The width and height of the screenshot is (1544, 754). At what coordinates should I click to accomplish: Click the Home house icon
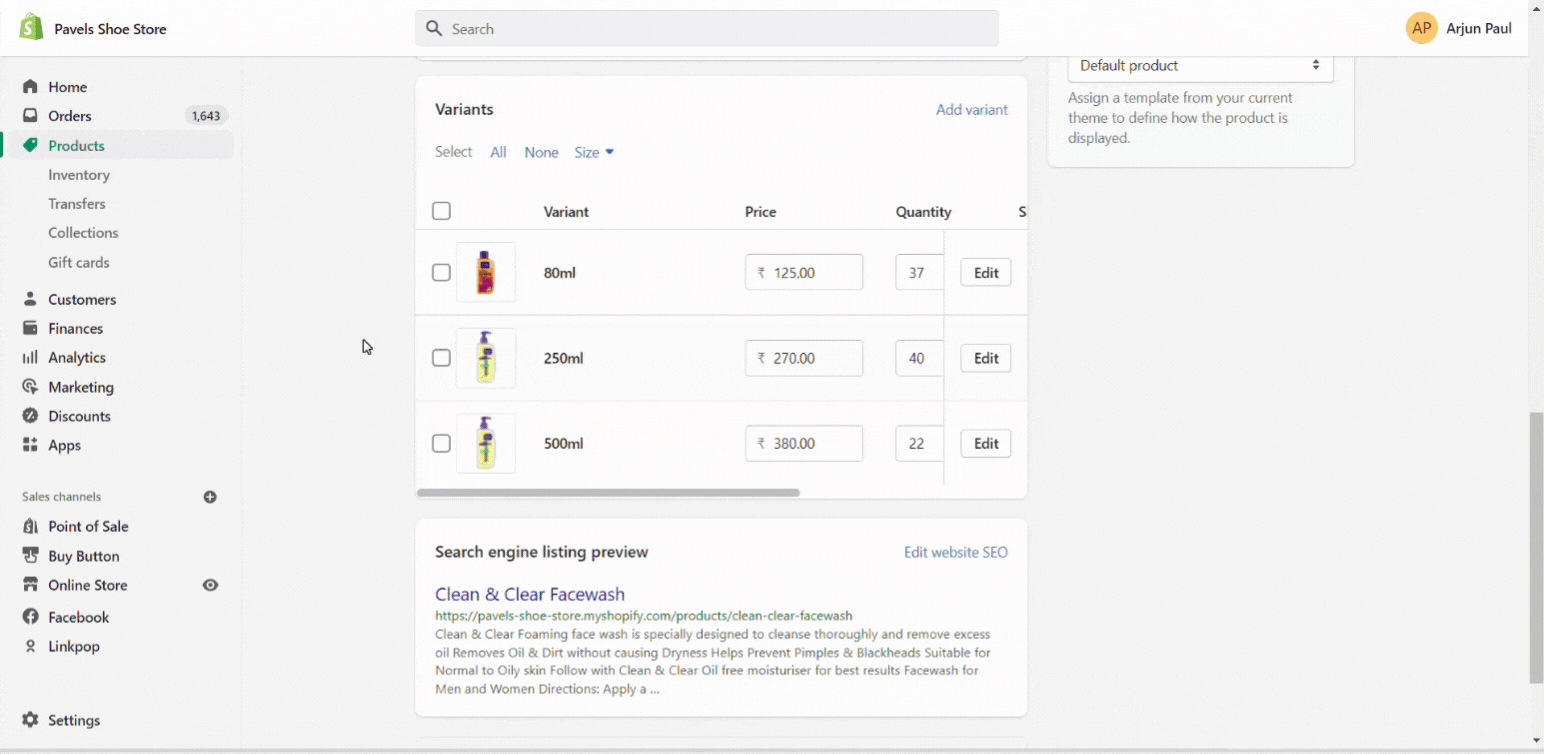30,87
